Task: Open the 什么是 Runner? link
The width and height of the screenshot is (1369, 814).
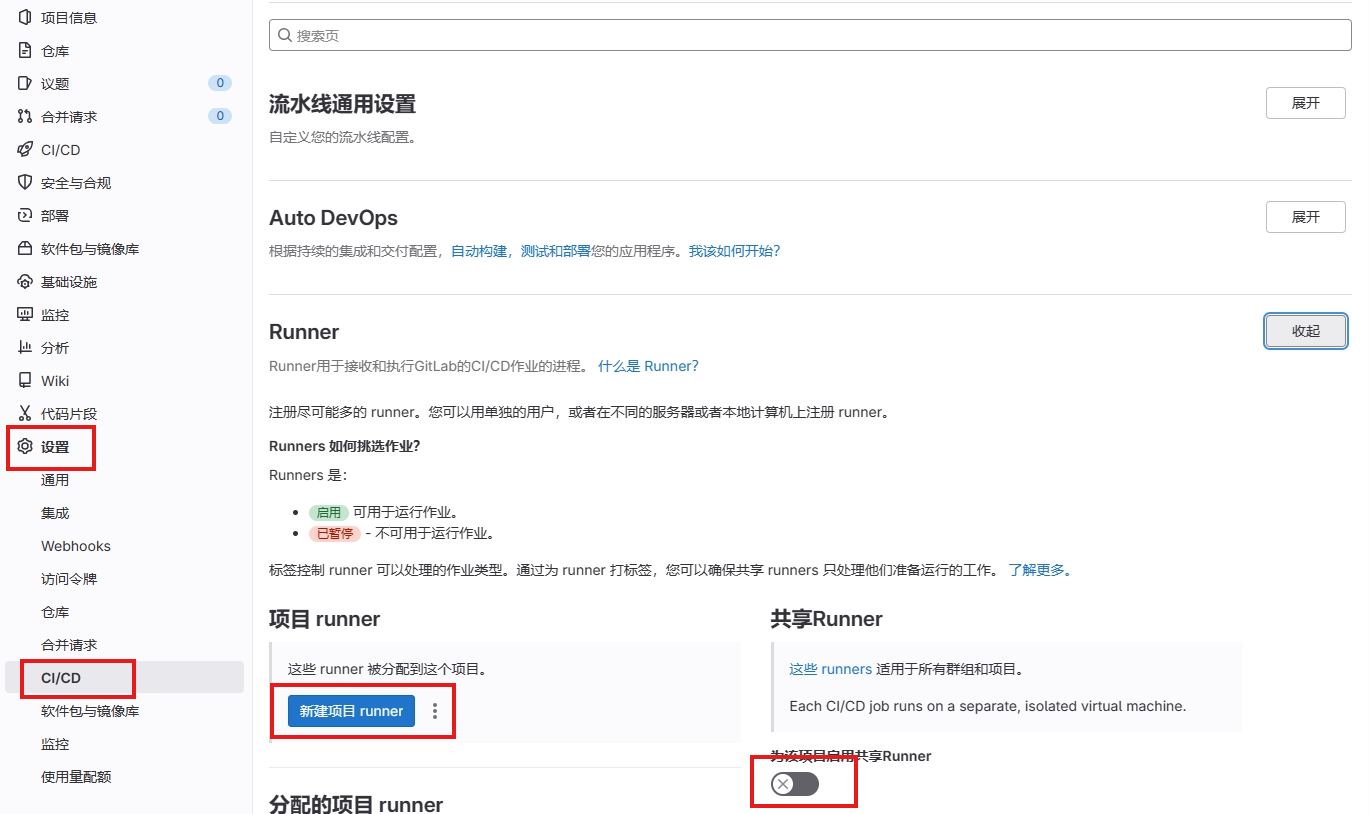Action: tap(648, 366)
